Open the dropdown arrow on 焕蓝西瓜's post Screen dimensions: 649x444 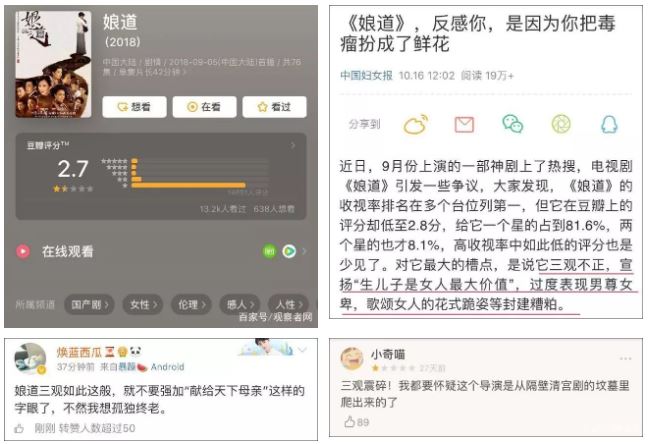[303, 350]
